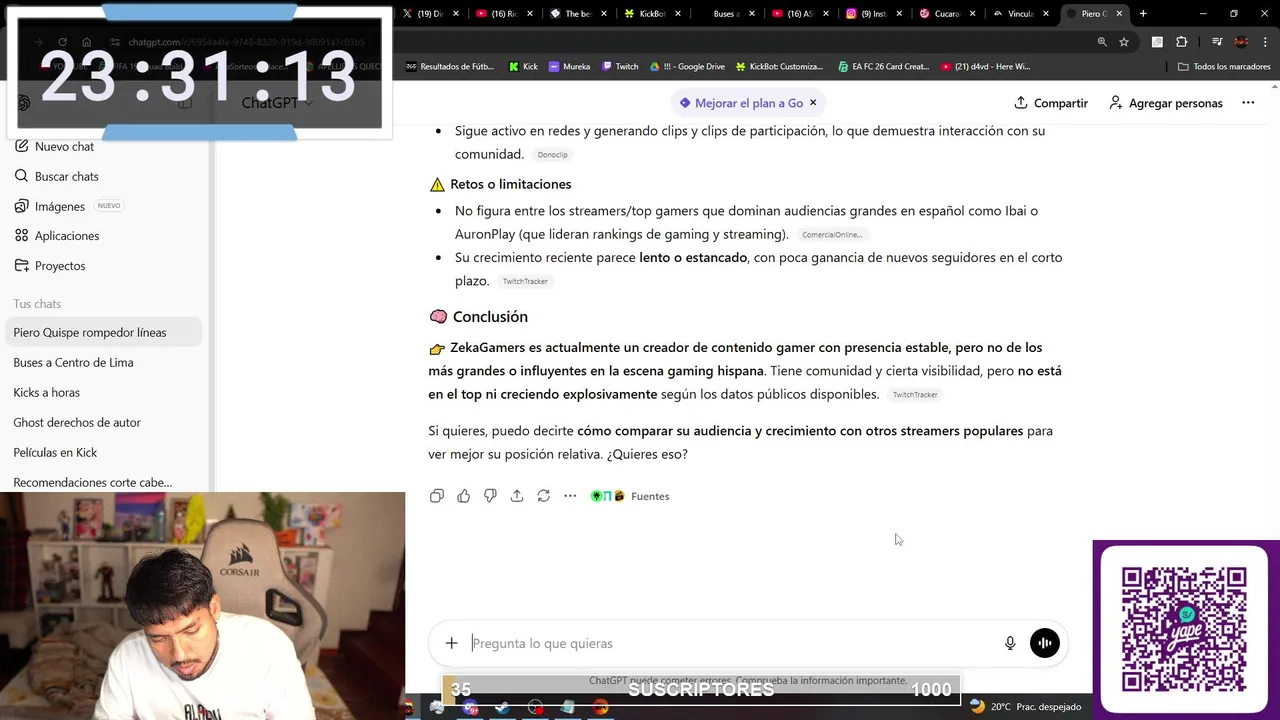Open TwitchTracker chip after 'corto plazo'
Image resolution: width=1280 pixels, height=720 pixels.
pyautogui.click(x=525, y=282)
